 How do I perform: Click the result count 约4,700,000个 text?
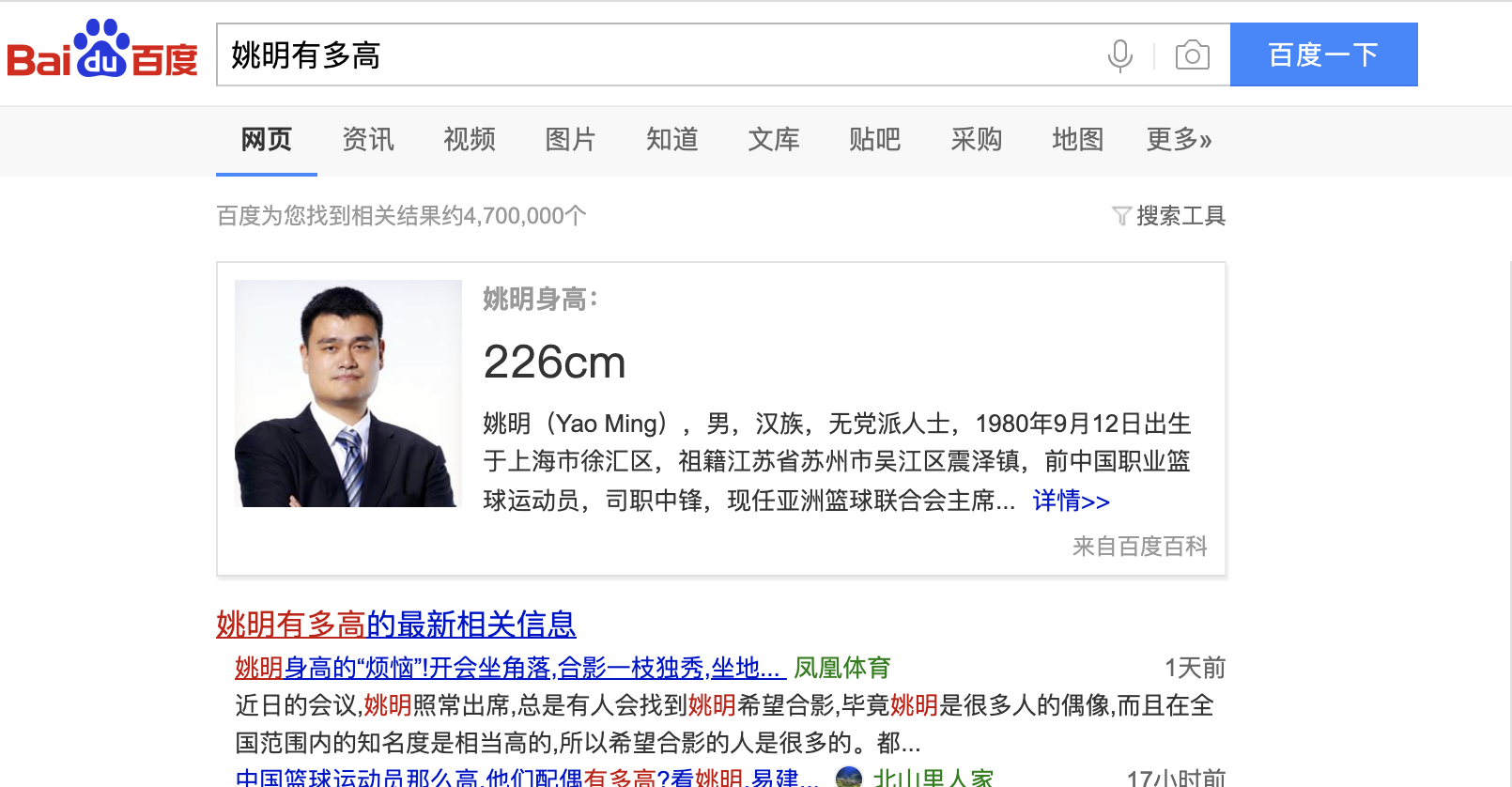coord(514,216)
